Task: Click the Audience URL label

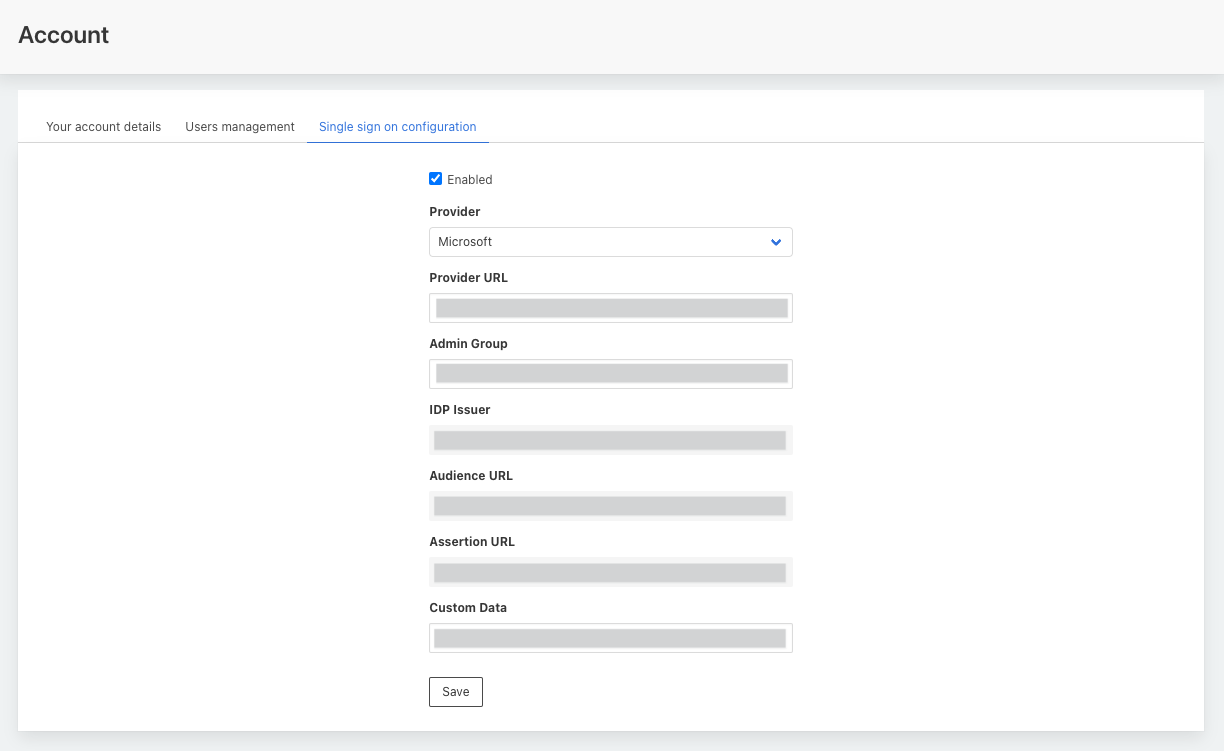Action: [x=471, y=476]
